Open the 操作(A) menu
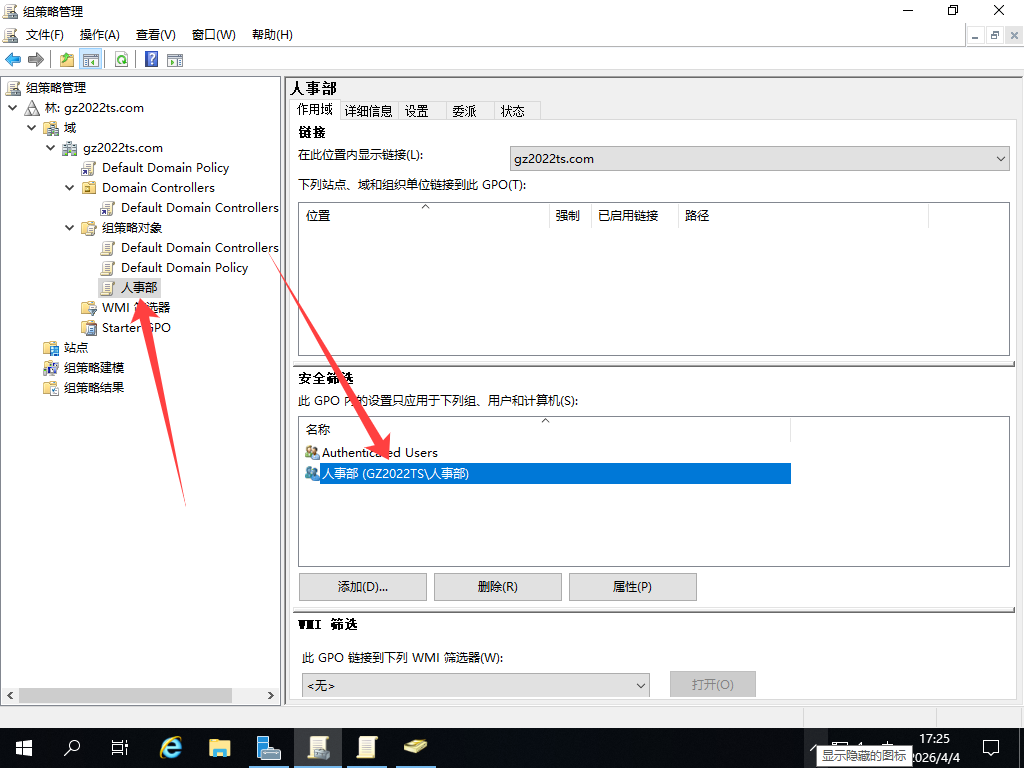Screen dimensions: 1024x768 (99, 35)
